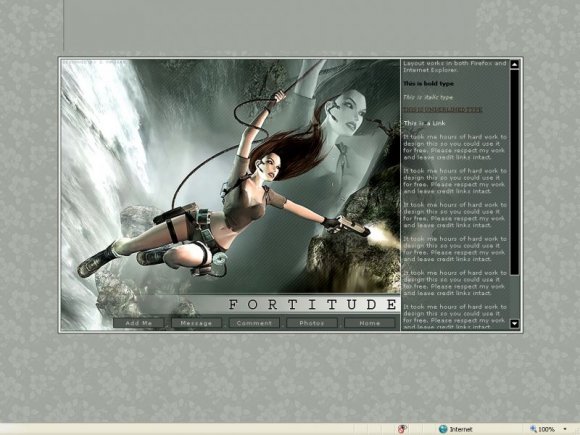The height and width of the screenshot is (435, 580).
Task: Click the 'This is italic type' text
Action: tap(428, 97)
